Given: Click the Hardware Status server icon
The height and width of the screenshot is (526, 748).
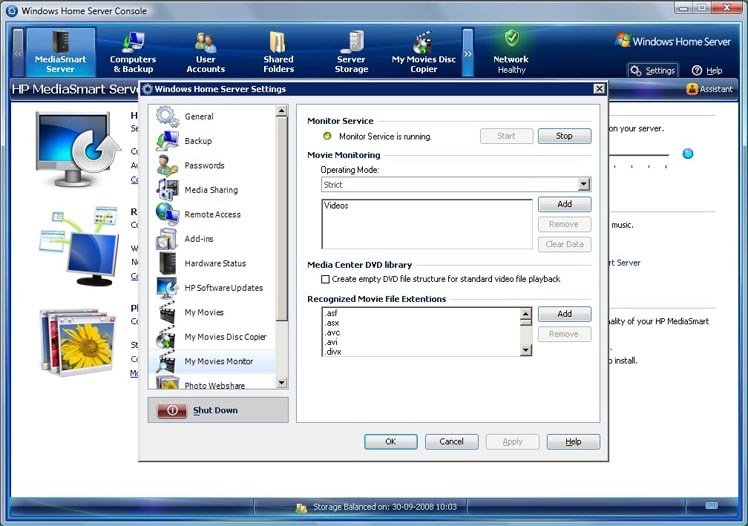Looking at the screenshot, I should tap(167, 263).
